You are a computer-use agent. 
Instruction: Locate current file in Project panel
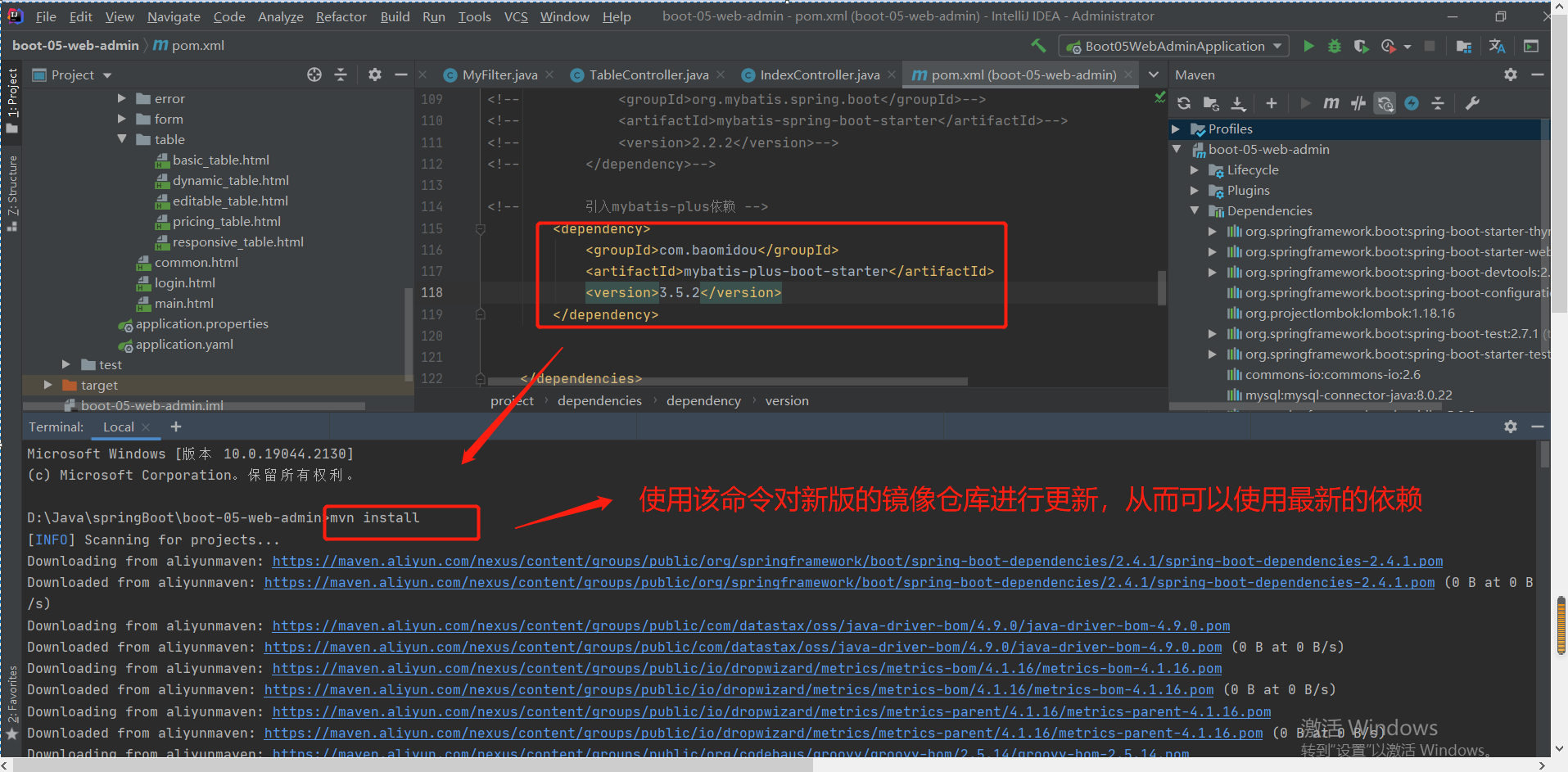(314, 74)
